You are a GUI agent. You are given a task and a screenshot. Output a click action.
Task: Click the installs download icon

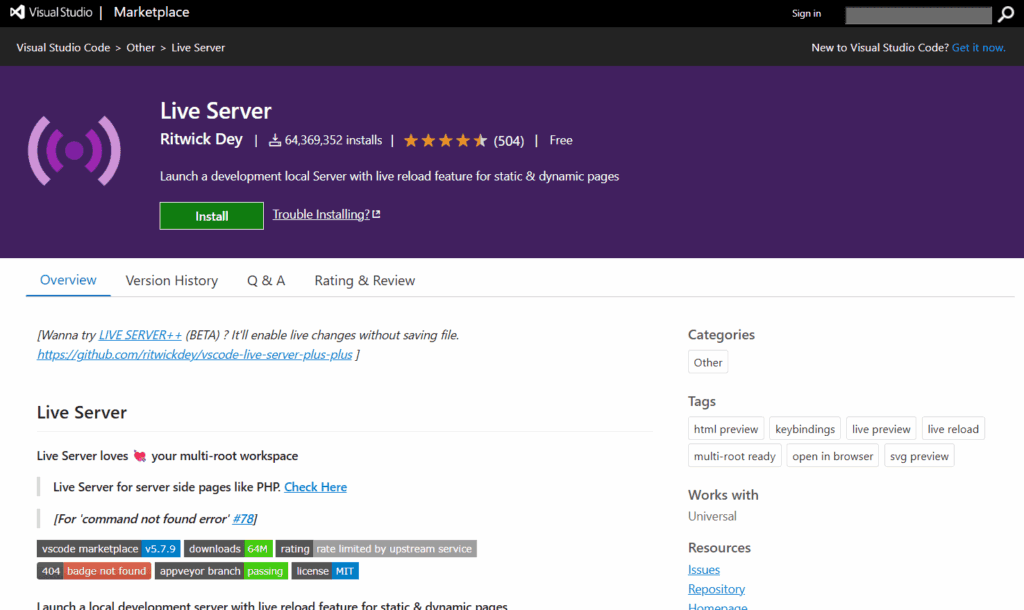tap(275, 140)
